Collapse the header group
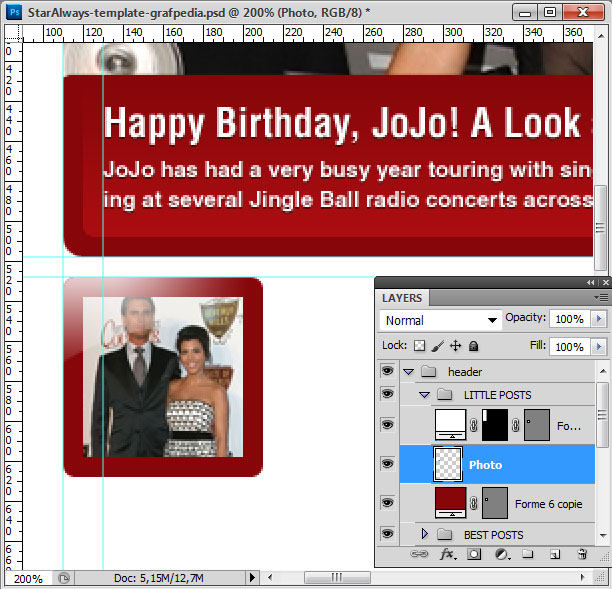Image resolution: width=612 pixels, height=589 pixels. [409, 372]
